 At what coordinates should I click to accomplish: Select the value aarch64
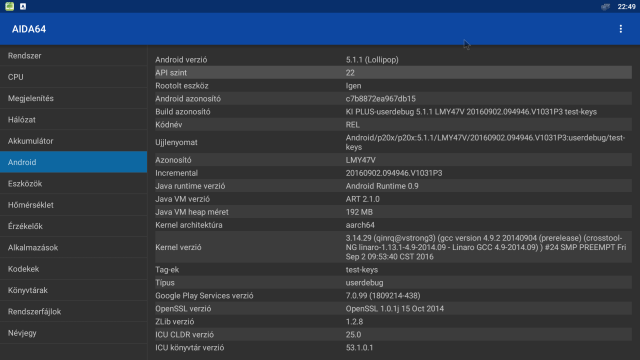coord(360,225)
